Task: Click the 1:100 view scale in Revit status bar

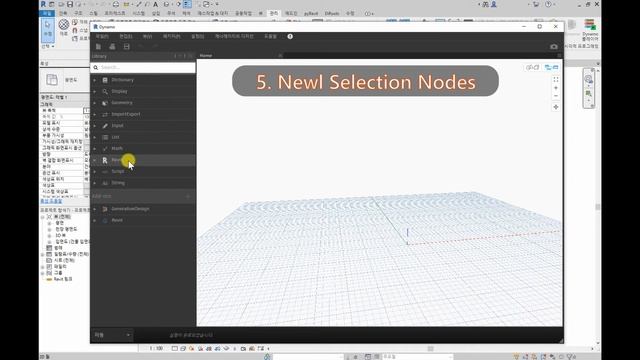Action: click(156, 349)
